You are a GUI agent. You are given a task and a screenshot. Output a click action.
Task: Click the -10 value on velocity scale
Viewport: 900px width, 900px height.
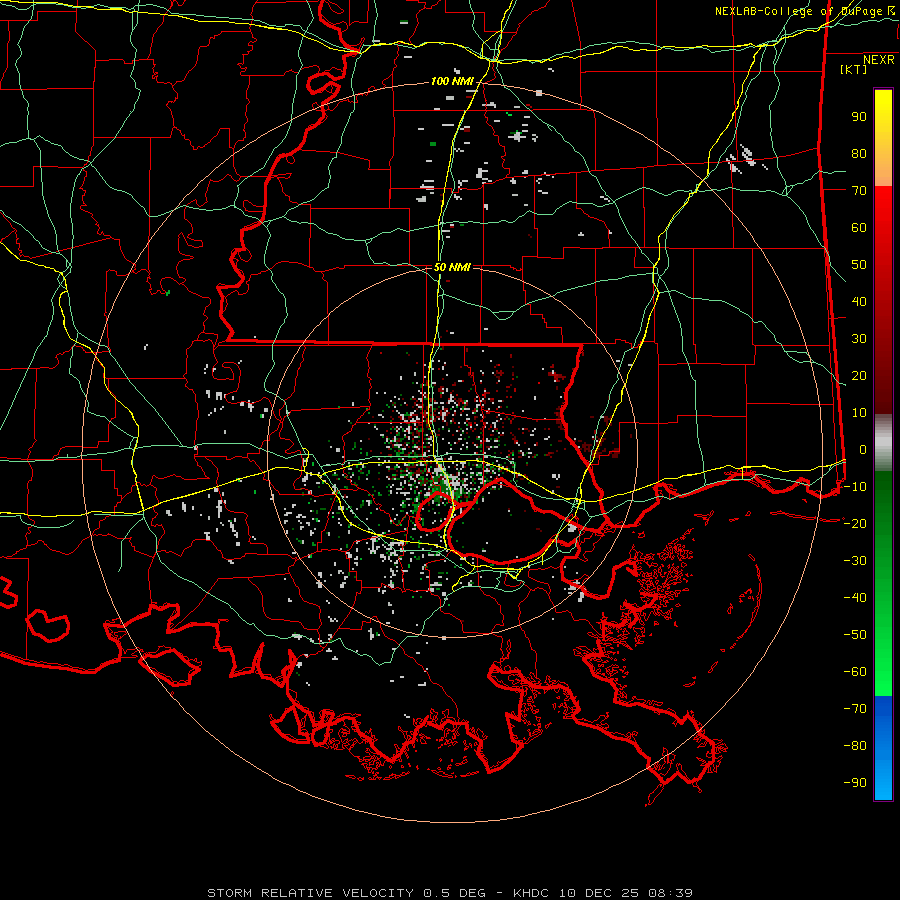pyautogui.click(x=855, y=487)
